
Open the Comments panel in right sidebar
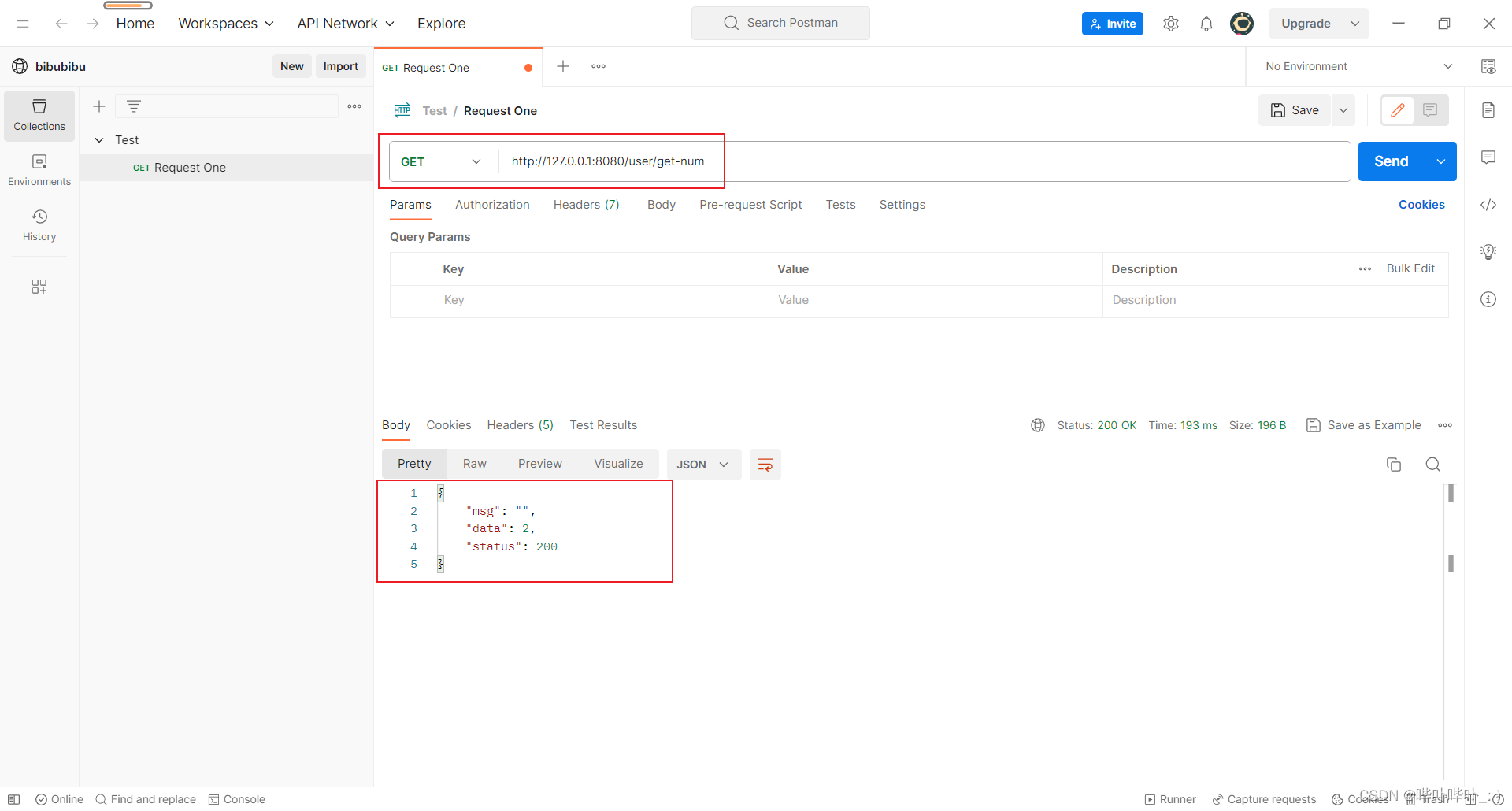1488,157
